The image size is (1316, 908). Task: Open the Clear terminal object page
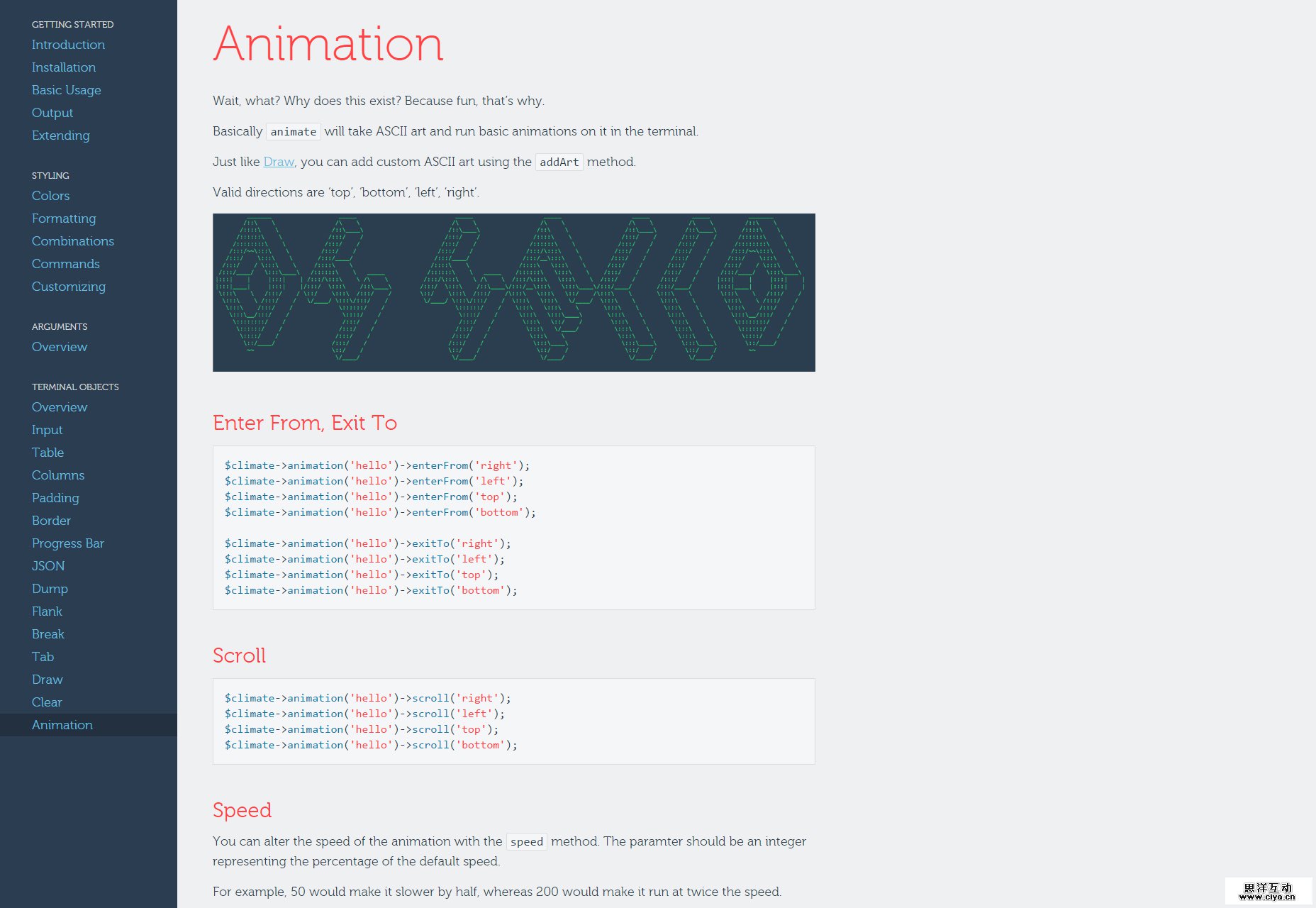click(x=47, y=702)
